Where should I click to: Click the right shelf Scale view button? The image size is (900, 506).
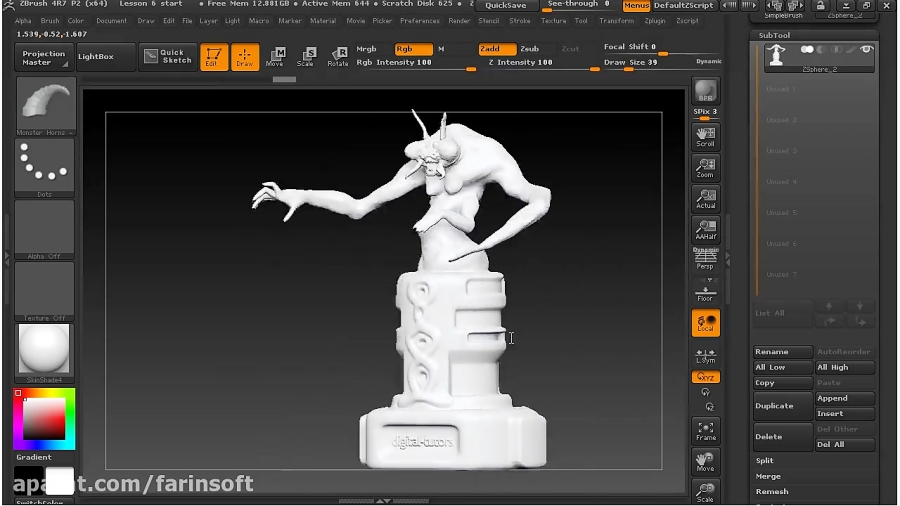click(705, 492)
